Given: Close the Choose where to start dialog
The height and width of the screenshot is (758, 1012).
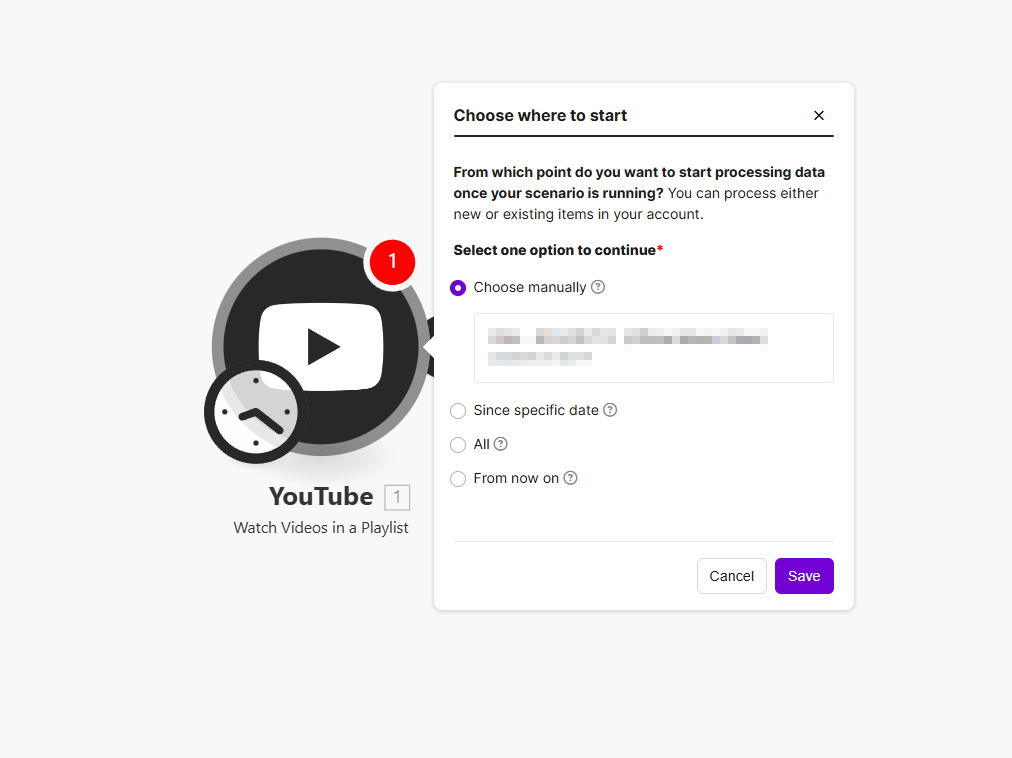Looking at the screenshot, I should (819, 116).
